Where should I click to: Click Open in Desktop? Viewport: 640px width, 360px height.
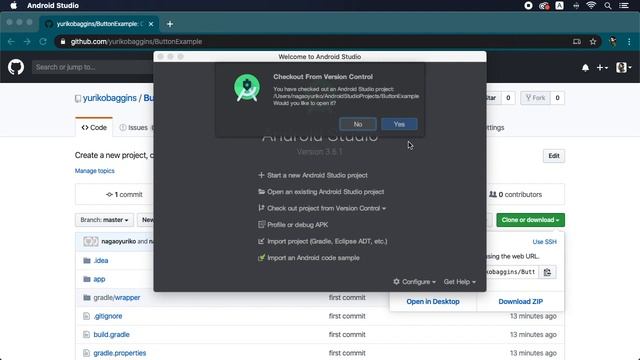(433, 302)
